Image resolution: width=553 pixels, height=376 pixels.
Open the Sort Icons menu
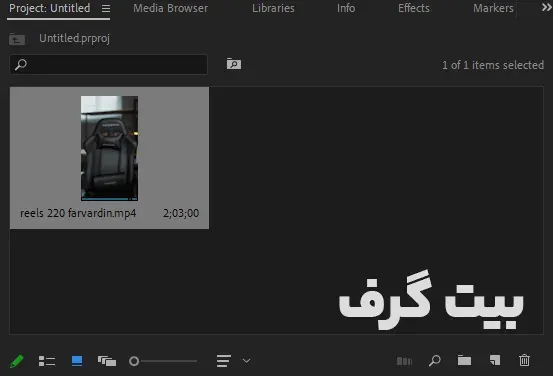click(x=224, y=361)
